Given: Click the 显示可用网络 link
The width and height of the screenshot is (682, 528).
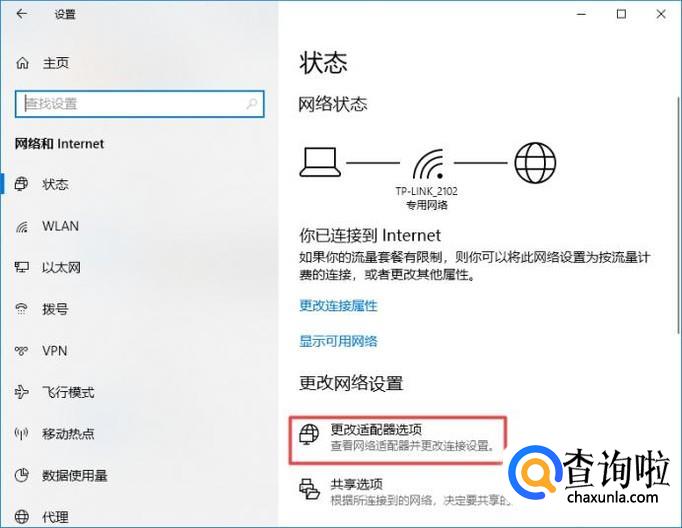Looking at the screenshot, I should click(x=338, y=341).
